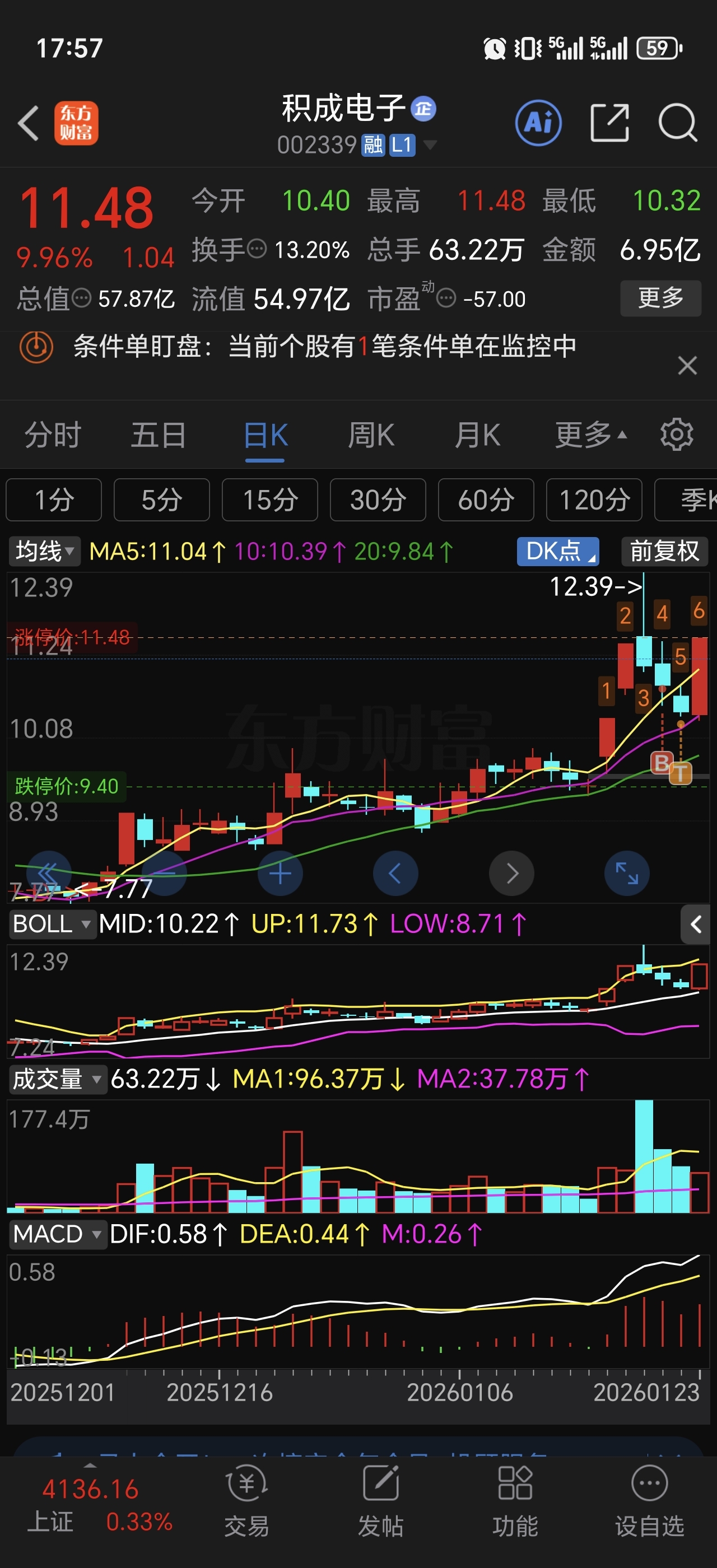Viewport: 717px width, 1568px height.
Task: Tap the T trade marker
Action: (x=681, y=774)
